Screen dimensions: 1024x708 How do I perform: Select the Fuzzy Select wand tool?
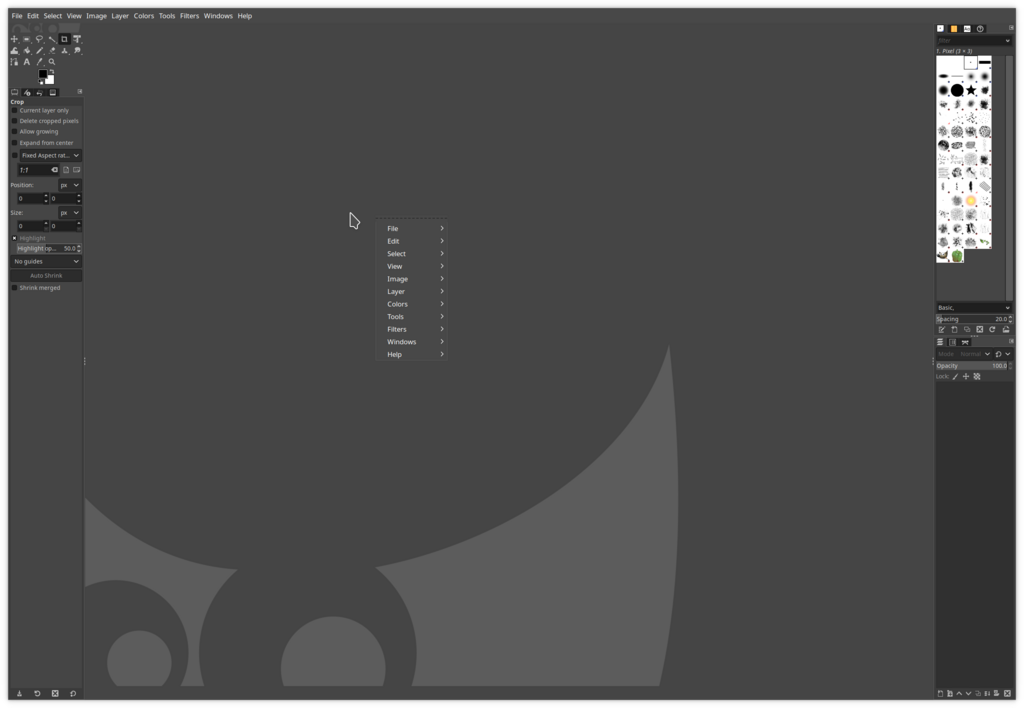(x=52, y=39)
